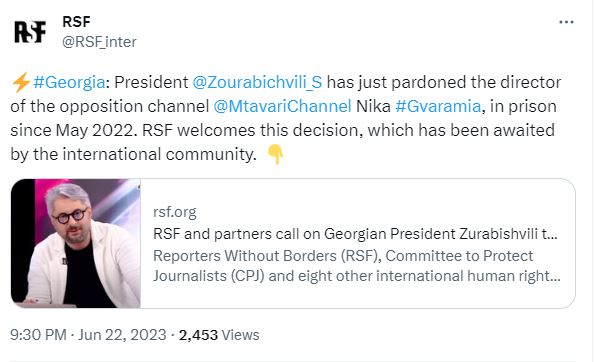Visit the @RSF_inter handle

point(99,42)
